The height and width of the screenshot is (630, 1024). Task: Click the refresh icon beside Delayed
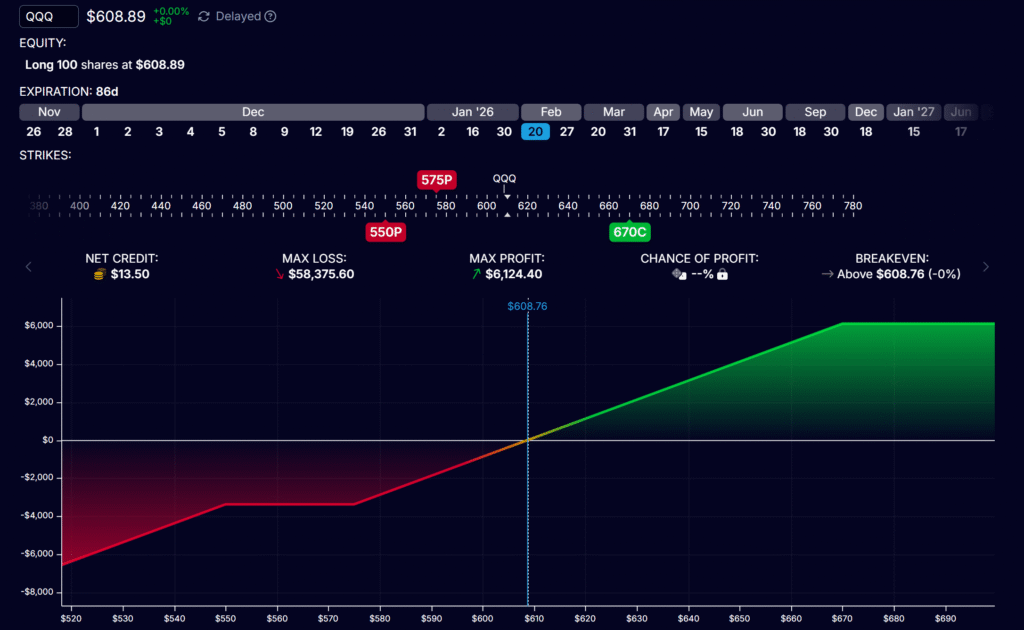204,17
